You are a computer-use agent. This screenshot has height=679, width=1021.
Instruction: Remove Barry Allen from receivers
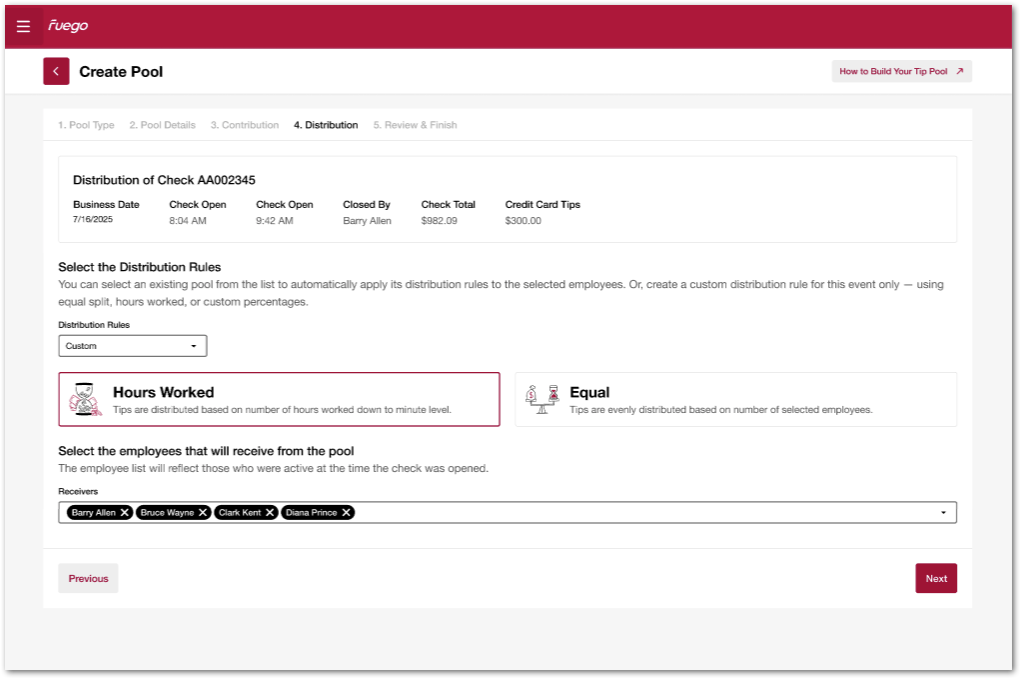125,512
